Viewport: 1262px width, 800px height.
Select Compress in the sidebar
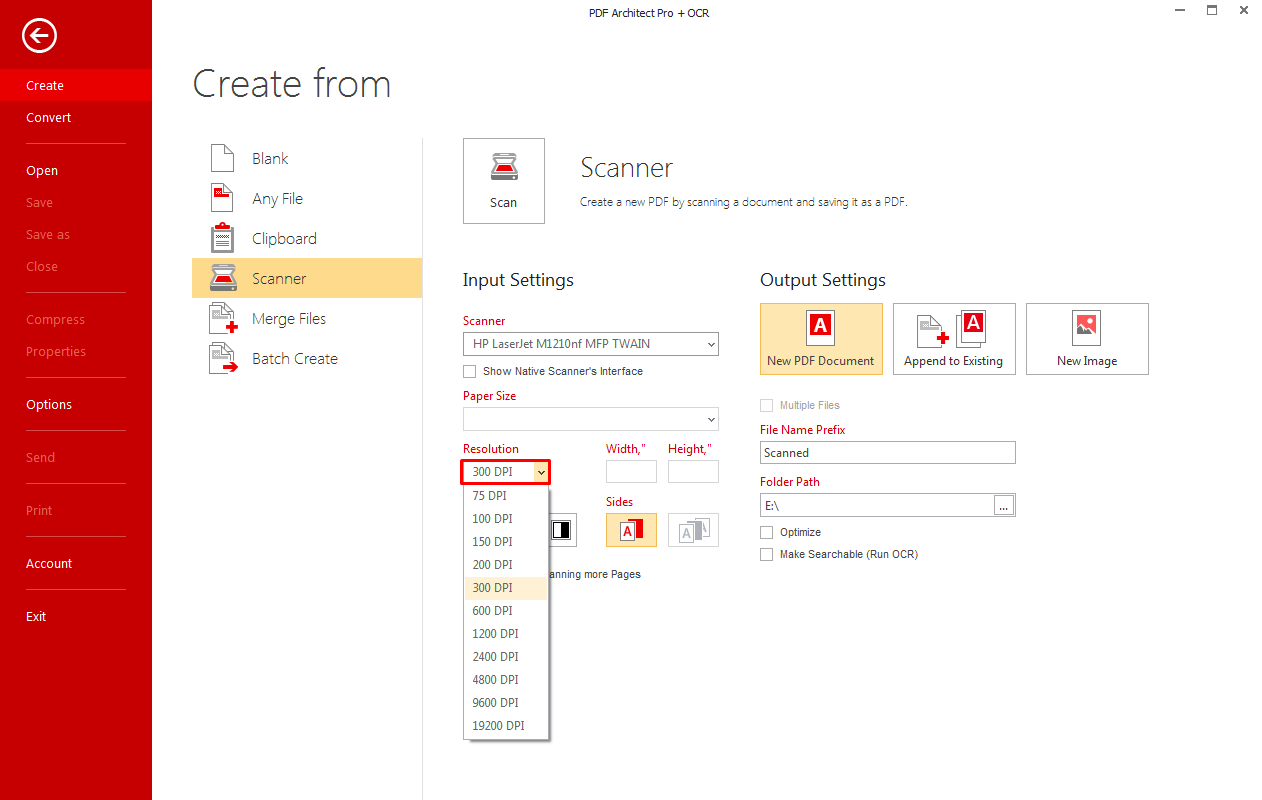click(76, 320)
